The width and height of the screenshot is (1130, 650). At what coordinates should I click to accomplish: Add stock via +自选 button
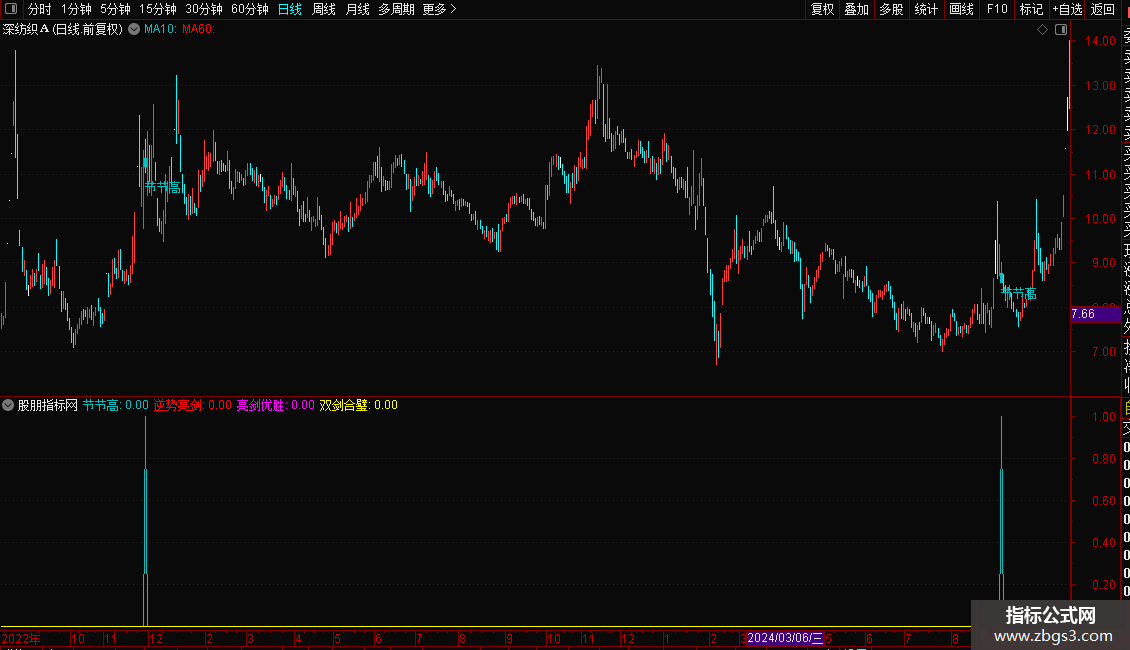click(x=1067, y=9)
